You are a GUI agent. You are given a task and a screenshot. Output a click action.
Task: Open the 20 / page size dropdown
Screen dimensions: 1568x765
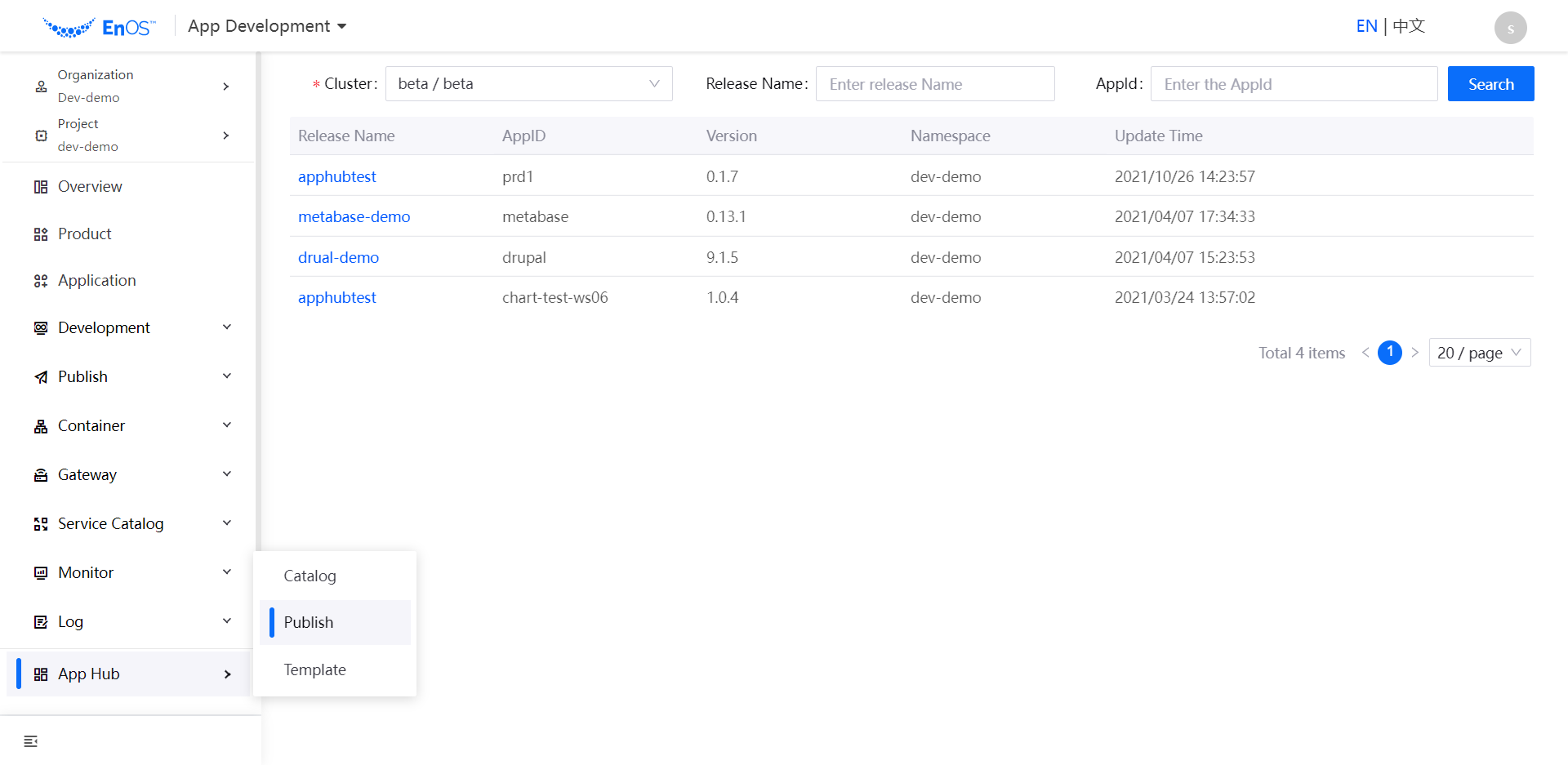pos(1479,353)
